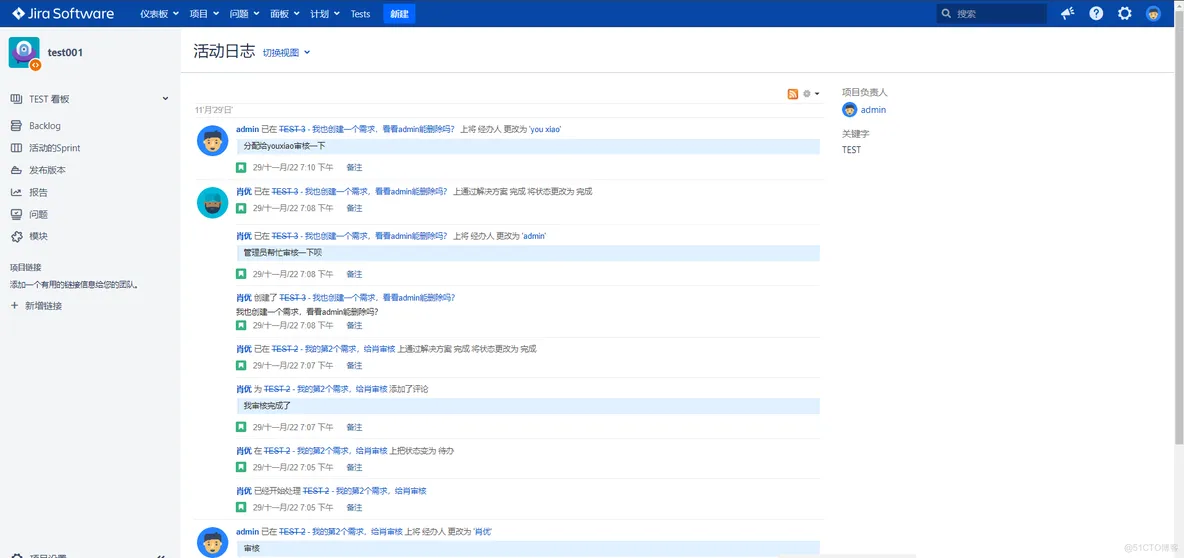Open the 仪表板 dropdown menu
This screenshot has width=1184, height=558.
point(159,14)
